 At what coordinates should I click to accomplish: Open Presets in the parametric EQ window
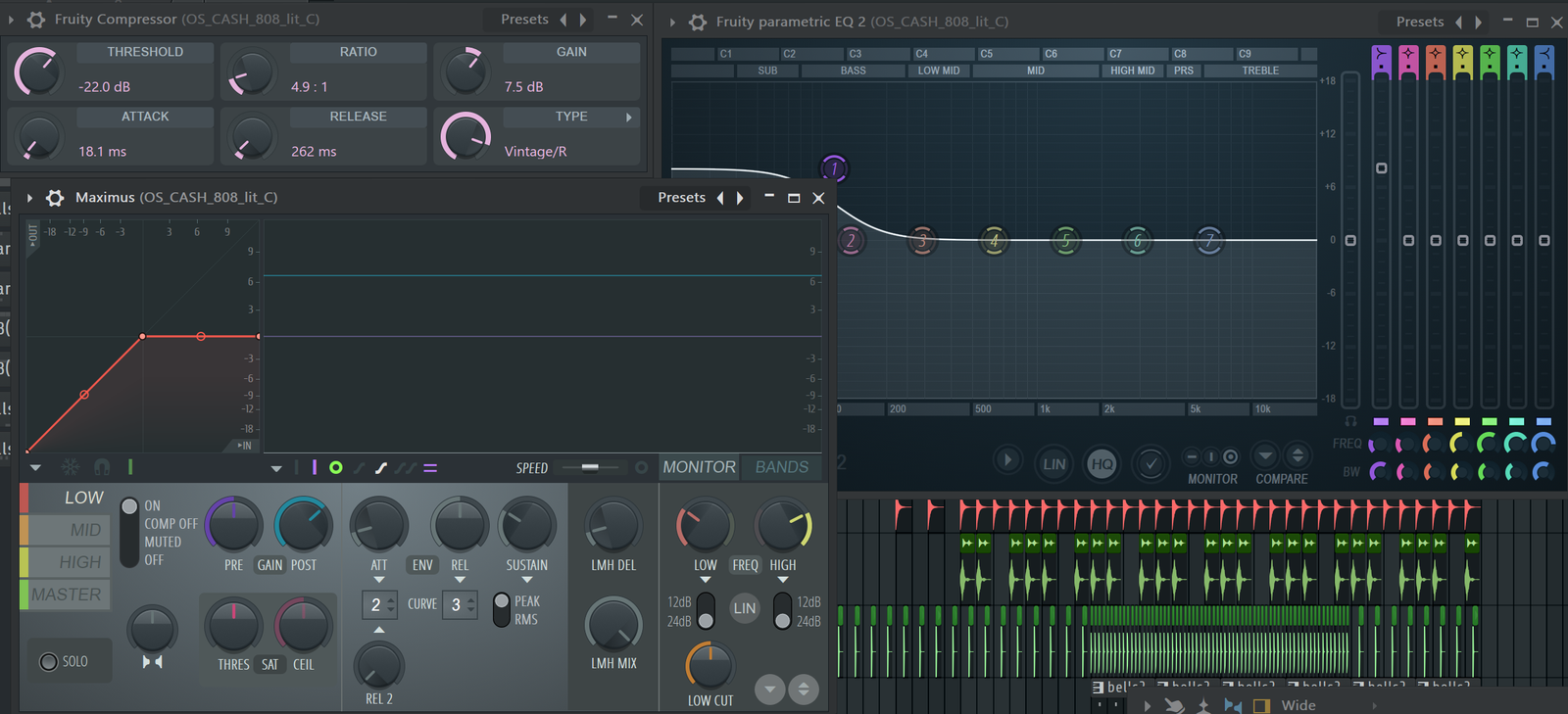(1420, 22)
